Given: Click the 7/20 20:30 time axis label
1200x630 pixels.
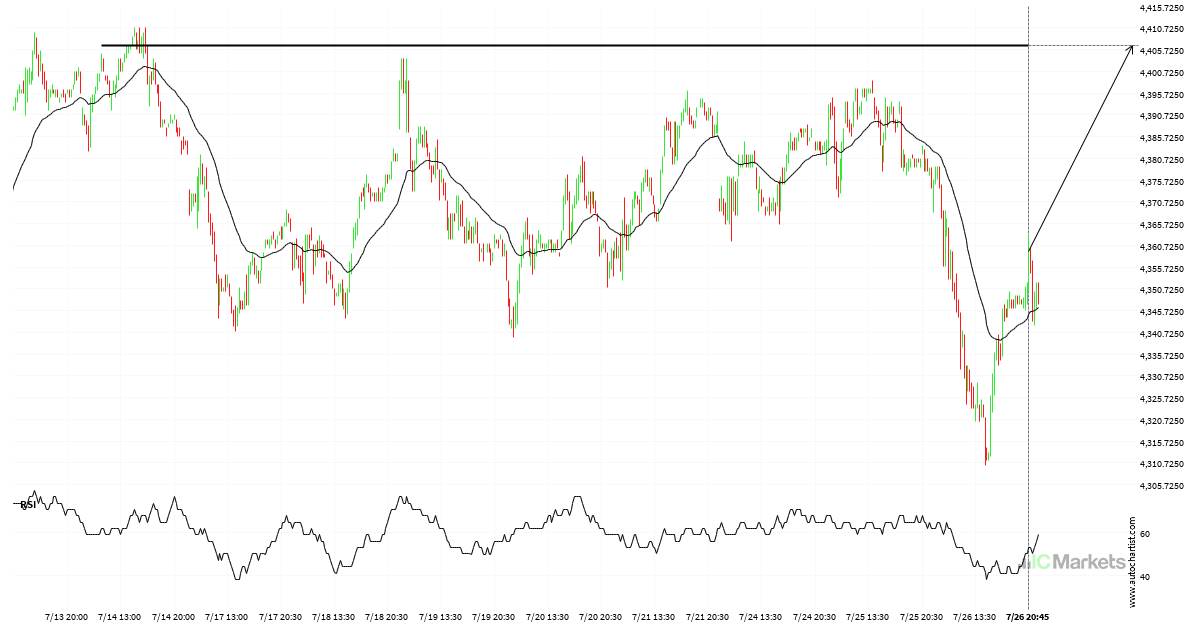Looking at the screenshot, I should [x=601, y=617].
